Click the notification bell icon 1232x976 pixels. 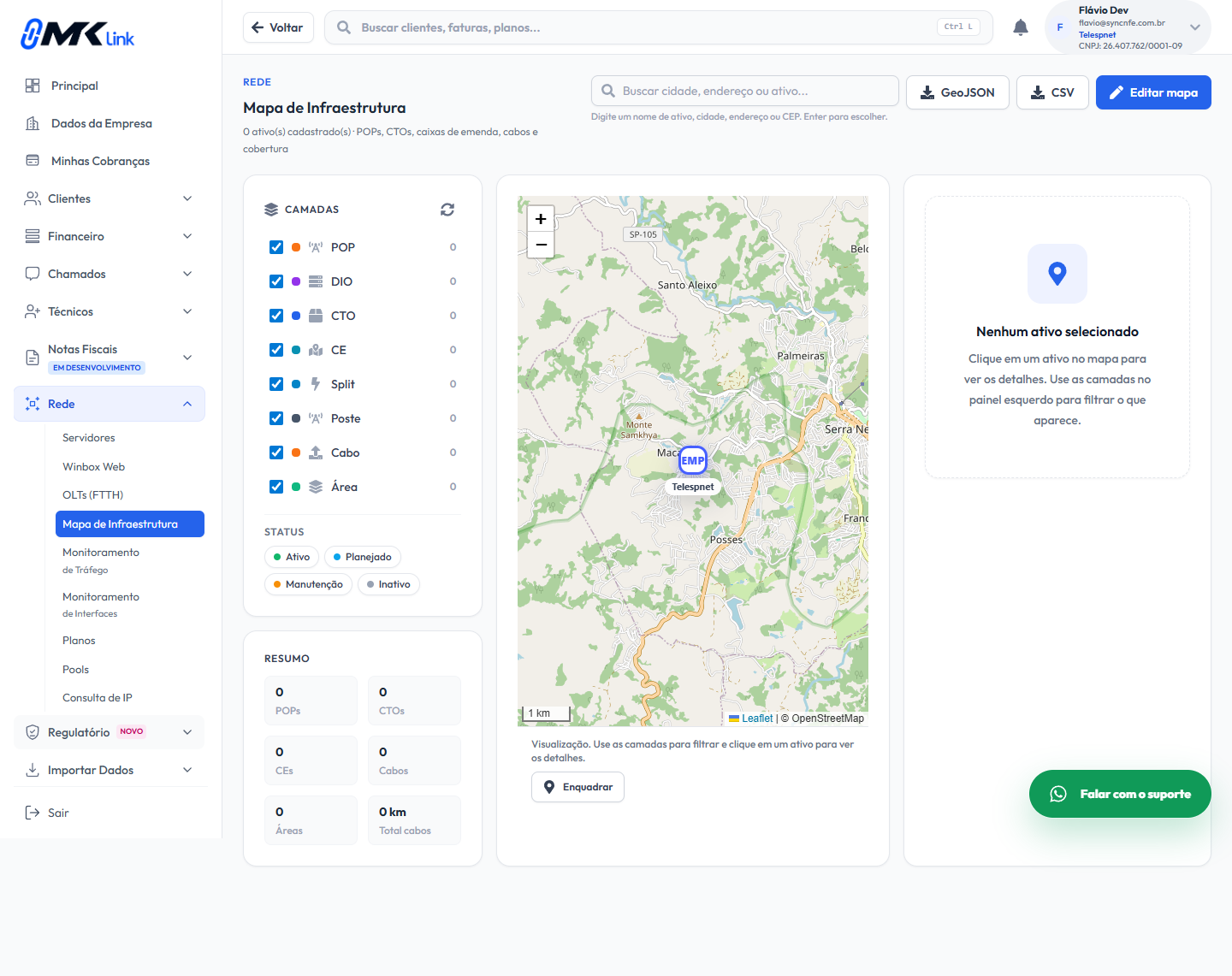pyautogui.click(x=1021, y=27)
